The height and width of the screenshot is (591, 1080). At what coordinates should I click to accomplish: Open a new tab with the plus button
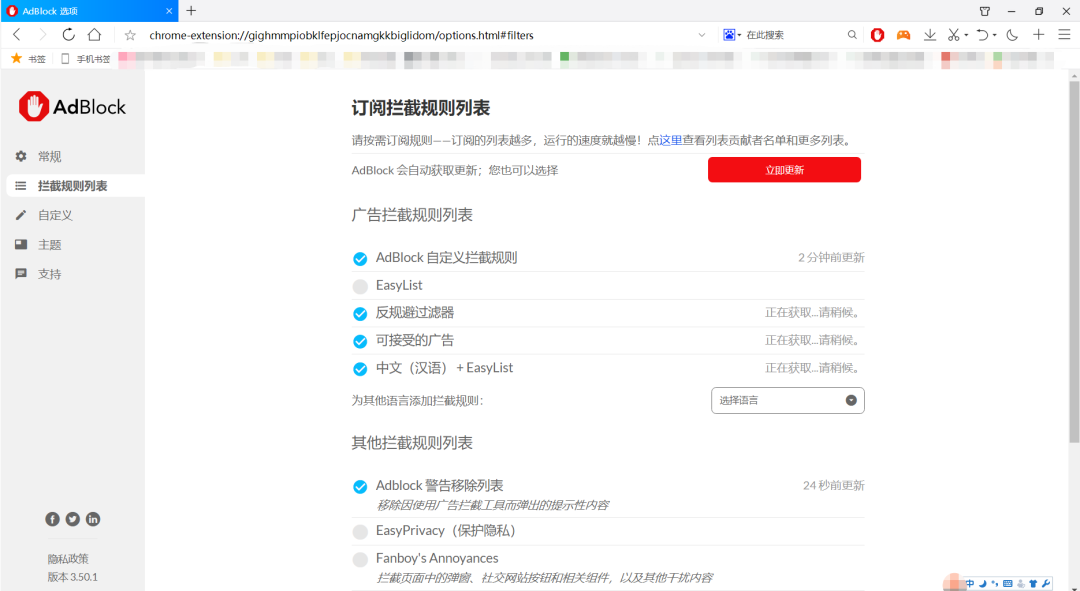[x=191, y=10]
